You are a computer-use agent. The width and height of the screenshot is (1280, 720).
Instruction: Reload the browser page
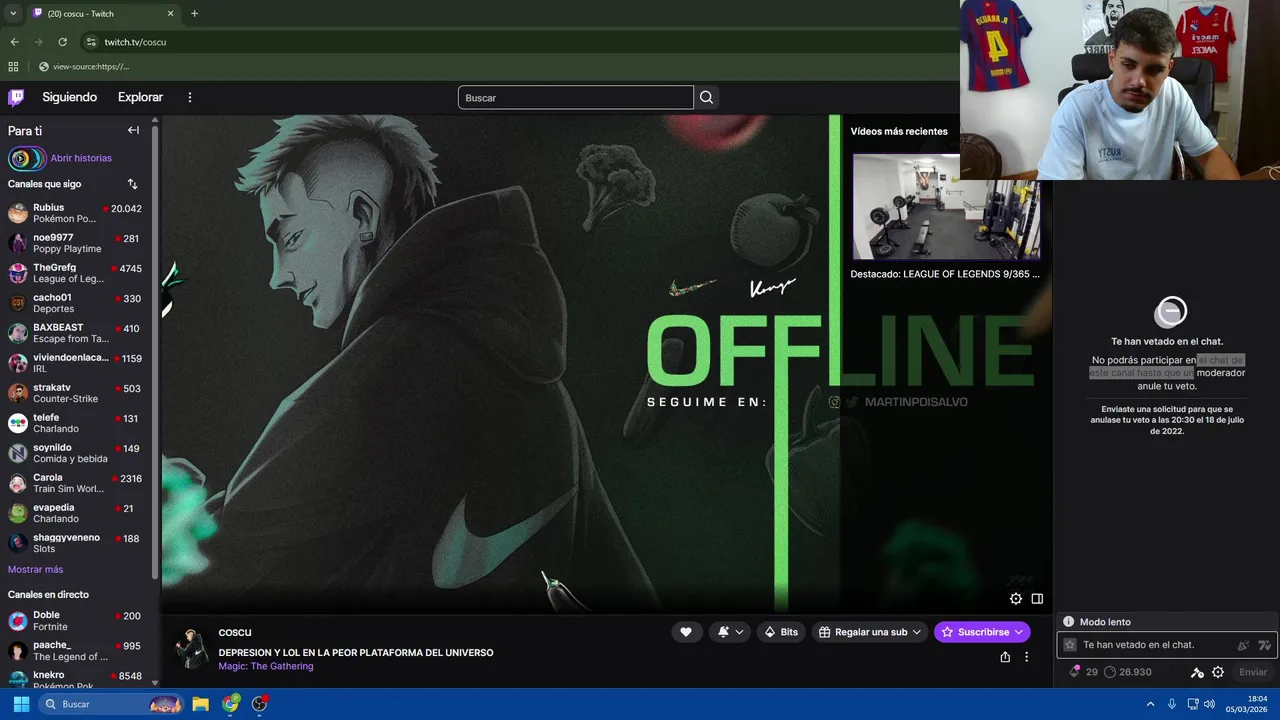(62, 42)
